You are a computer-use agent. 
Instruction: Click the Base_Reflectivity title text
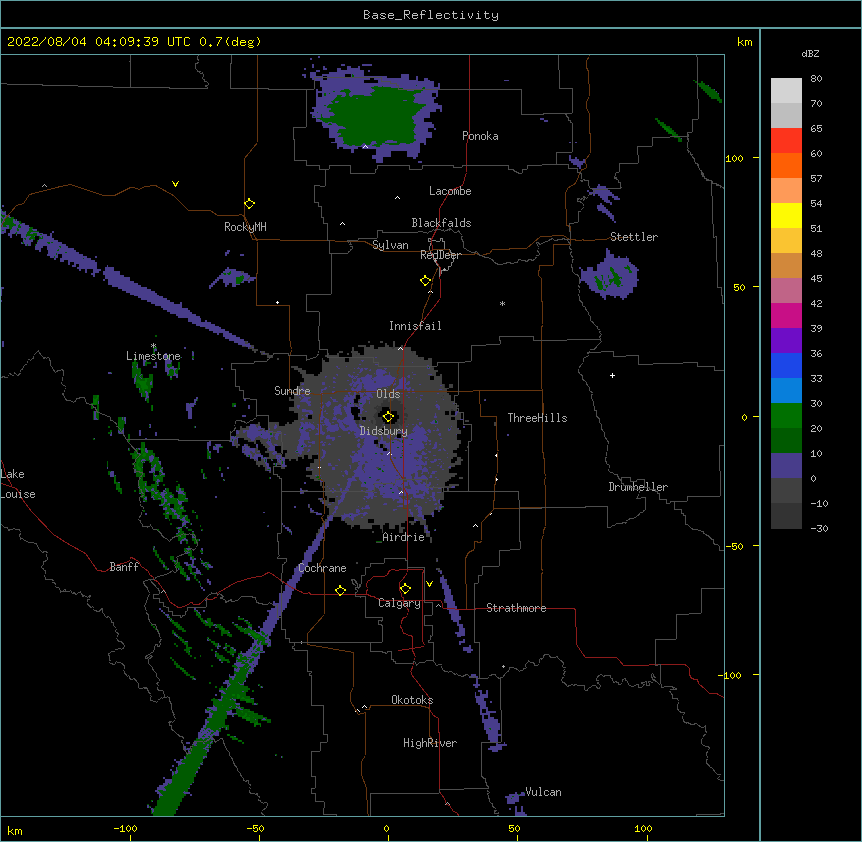431,15
